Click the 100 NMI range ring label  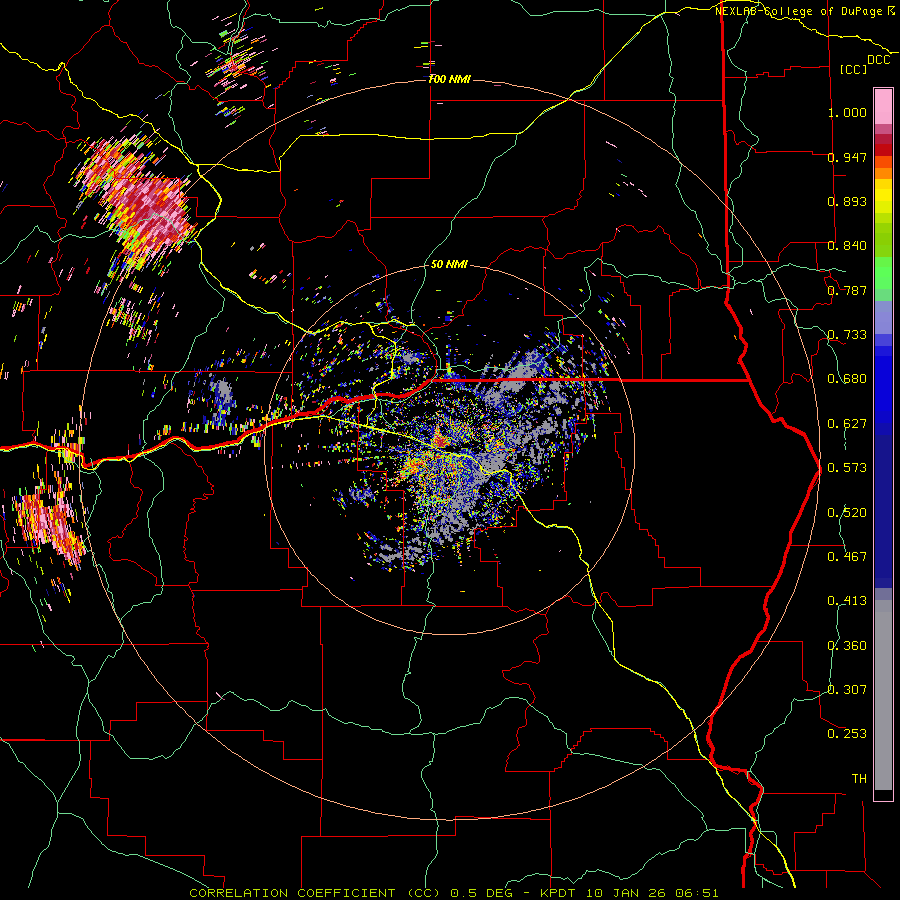coord(449,79)
